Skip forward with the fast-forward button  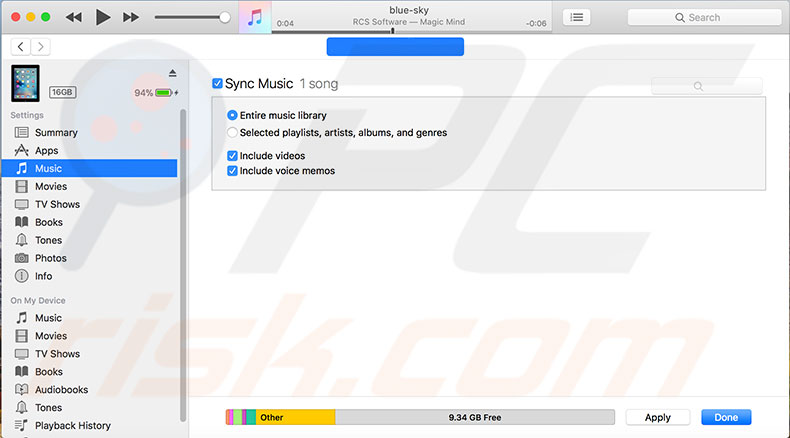(x=131, y=17)
